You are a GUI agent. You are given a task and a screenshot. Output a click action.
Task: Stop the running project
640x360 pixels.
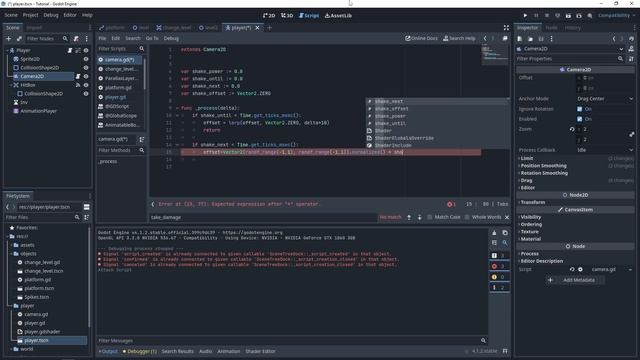[x=547, y=16]
